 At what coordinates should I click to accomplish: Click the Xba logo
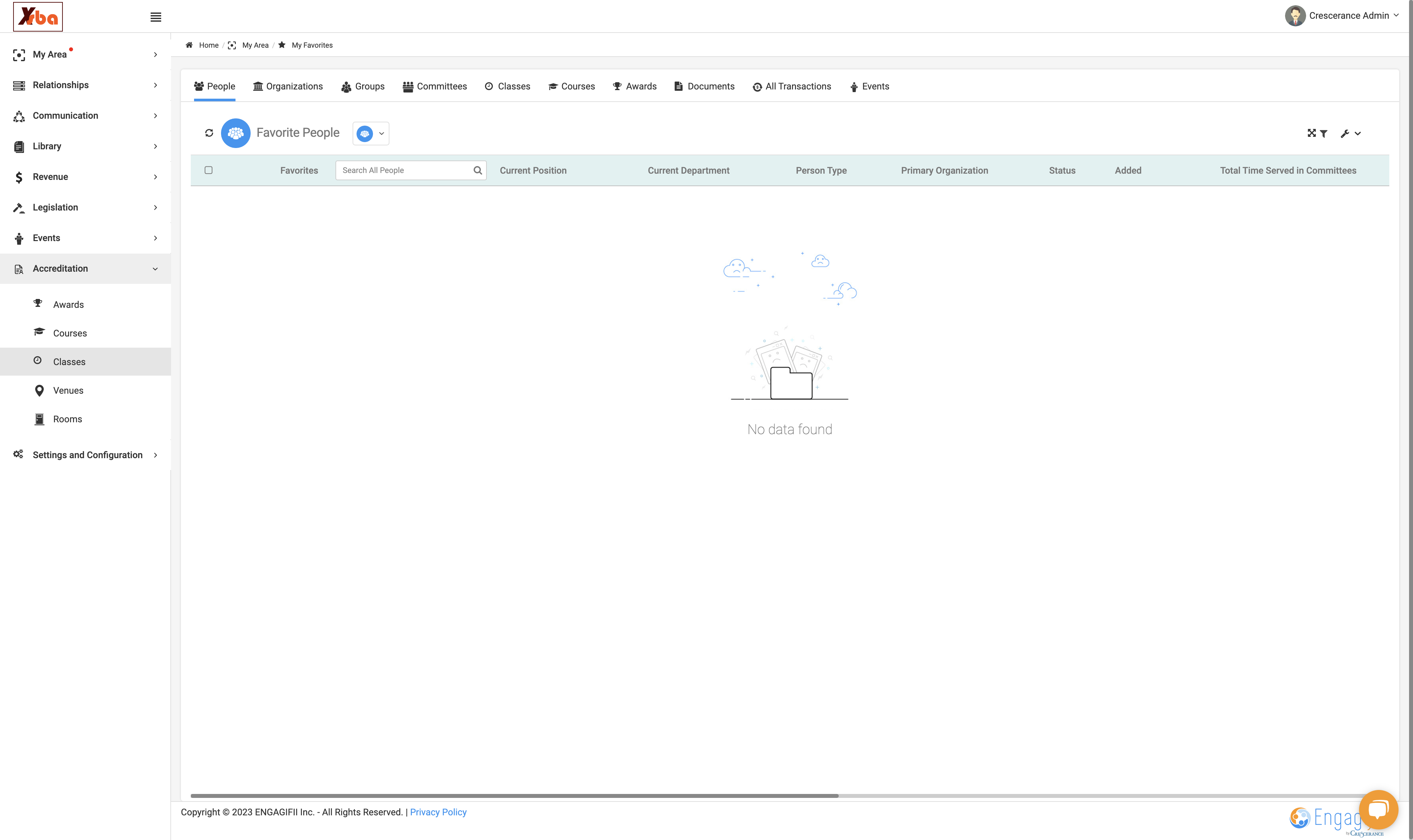[38, 17]
